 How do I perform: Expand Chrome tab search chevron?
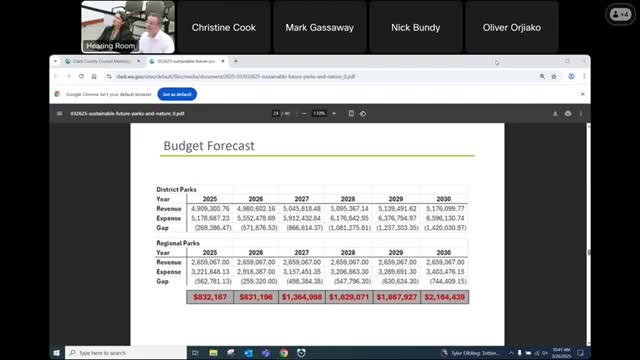point(56,61)
